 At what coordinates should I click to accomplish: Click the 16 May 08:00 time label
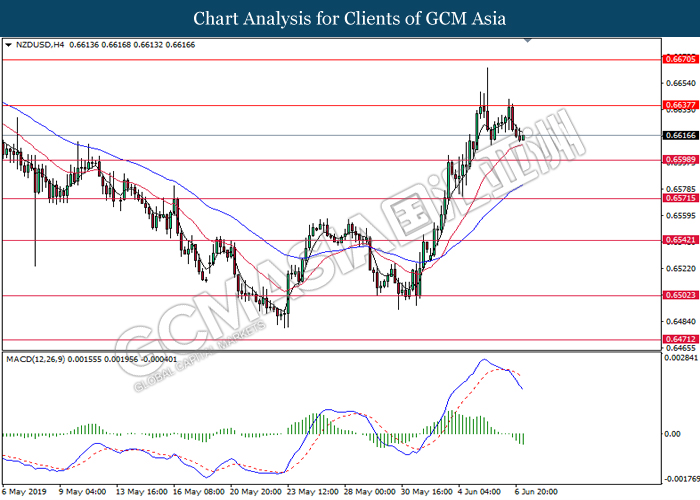(x=199, y=492)
